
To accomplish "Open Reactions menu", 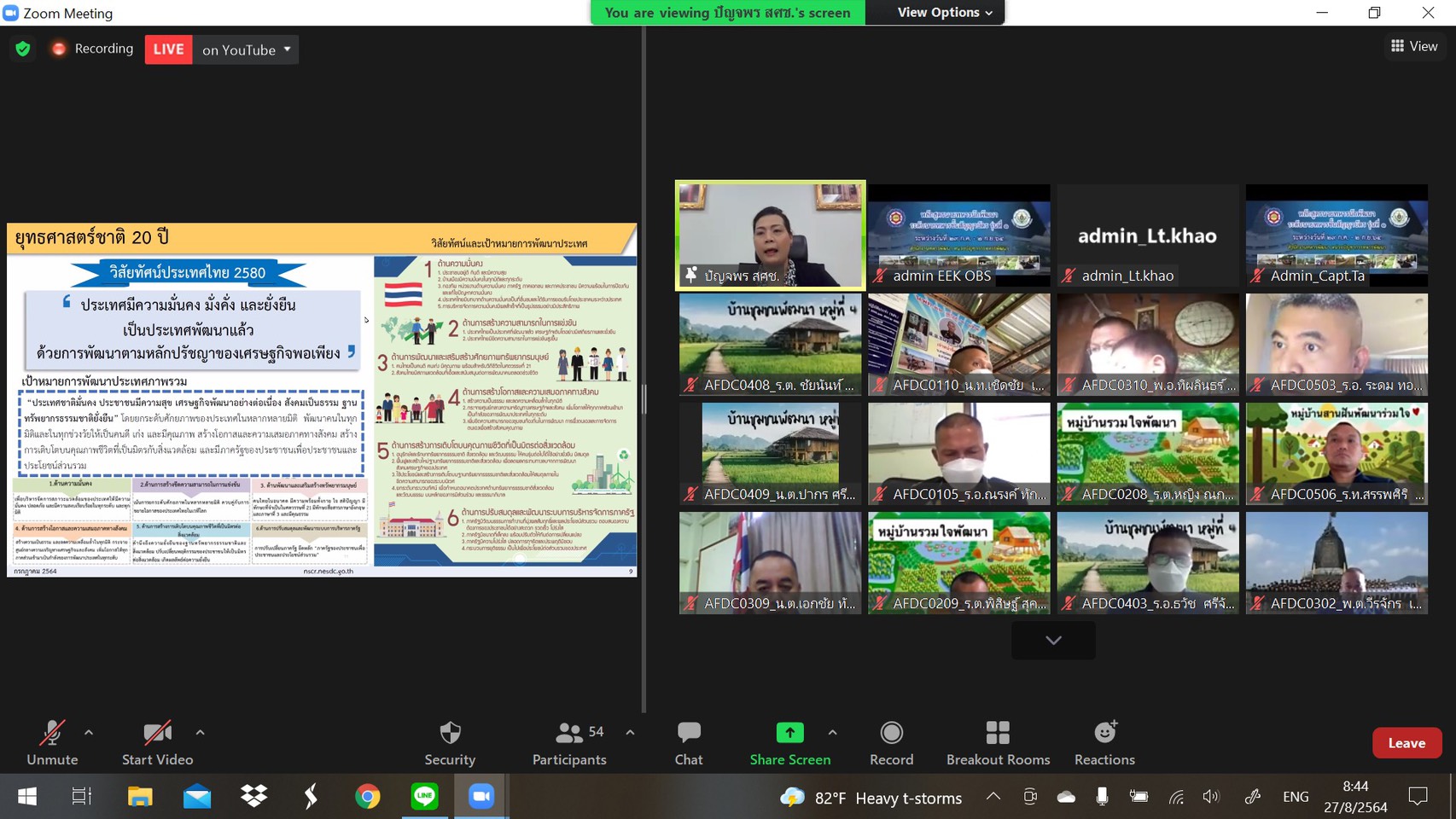I will pos(1104,743).
